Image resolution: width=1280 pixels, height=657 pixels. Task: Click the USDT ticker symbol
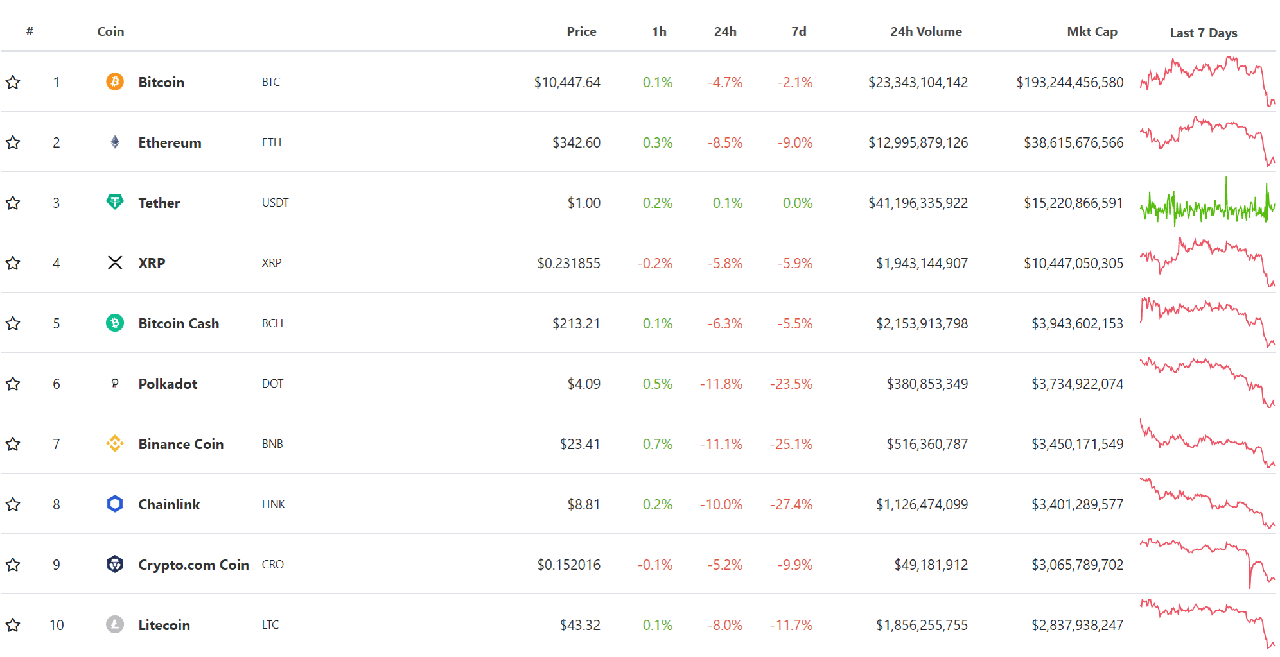coord(275,202)
